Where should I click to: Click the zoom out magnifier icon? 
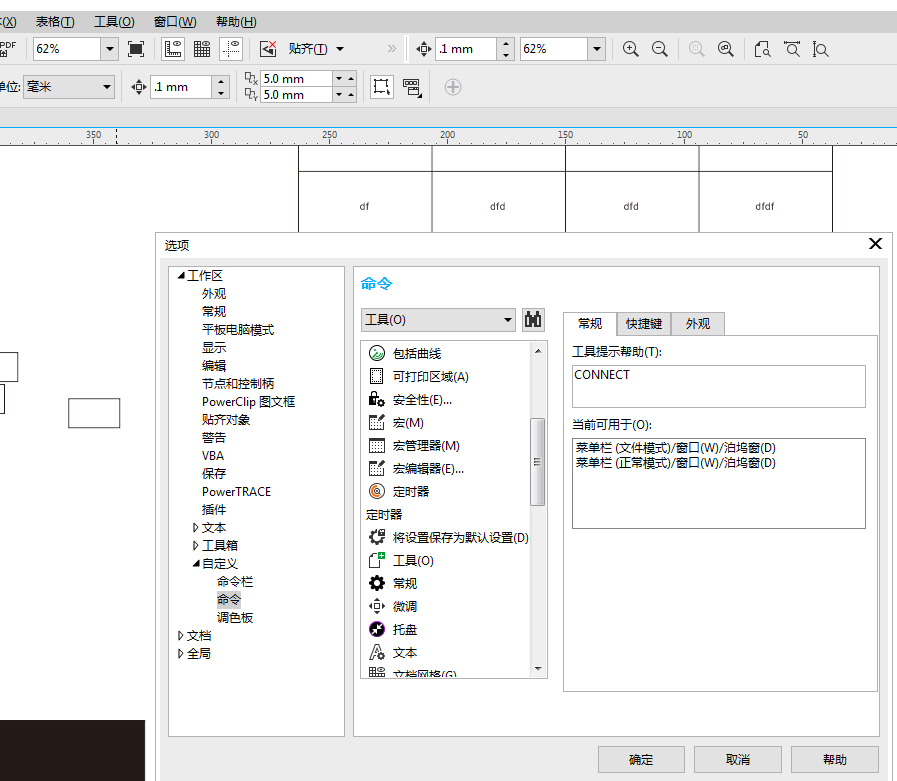[660, 49]
